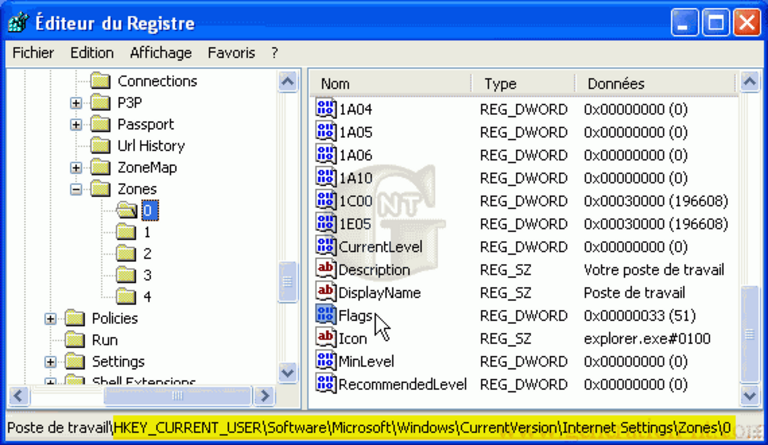Click the Zones folder icon

[x=101, y=188]
